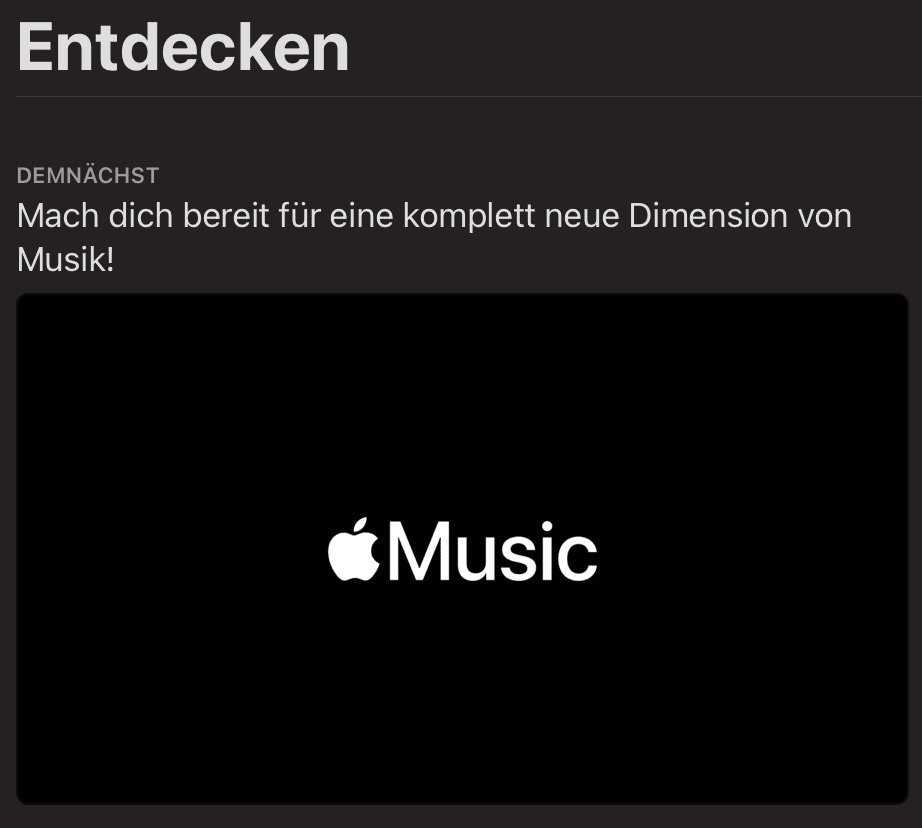Click the word 'Dimension' in the headline
This screenshot has width=922, height=828.
click(708, 216)
